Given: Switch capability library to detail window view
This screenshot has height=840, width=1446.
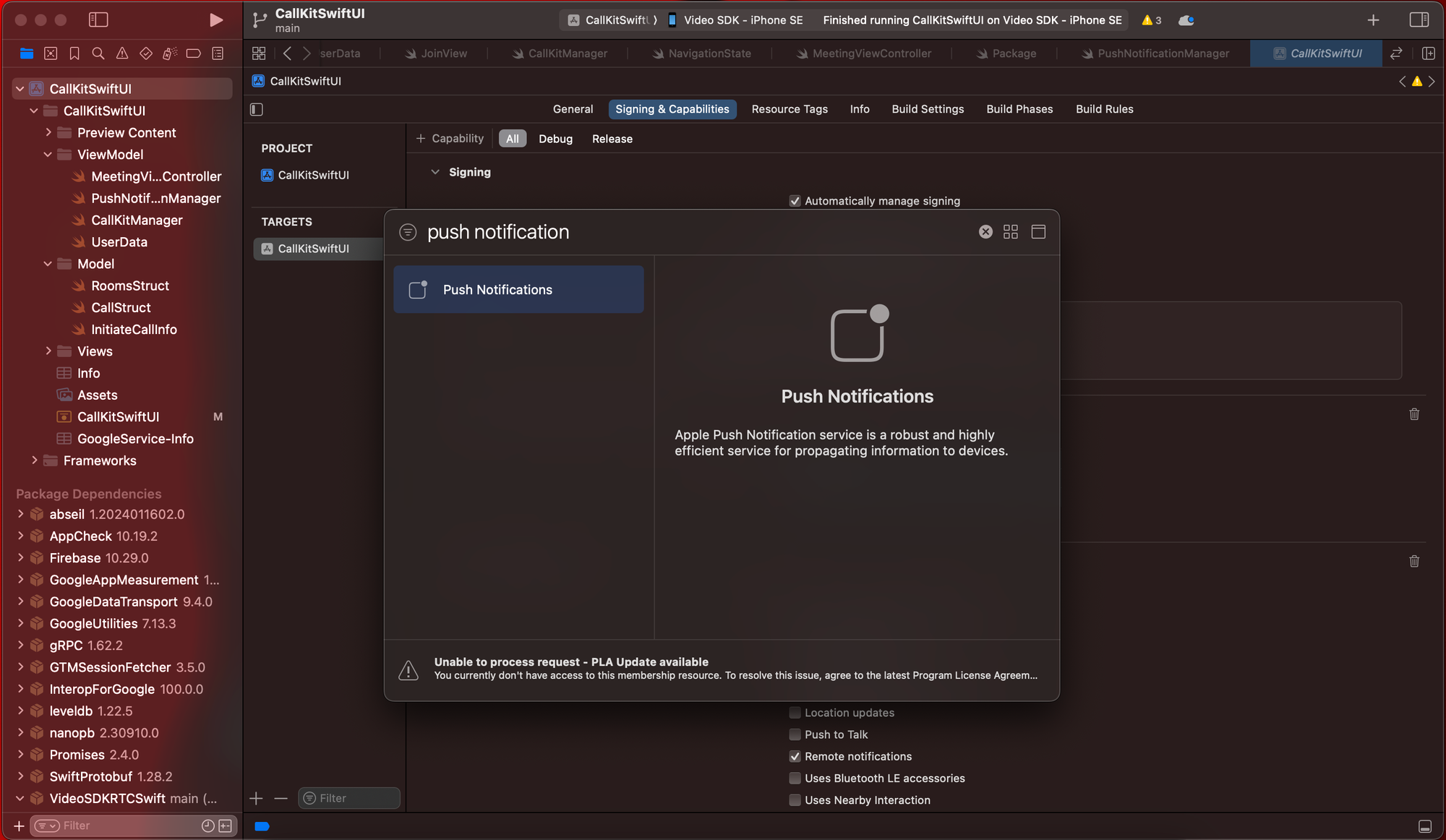Looking at the screenshot, I should [1038, 231].
